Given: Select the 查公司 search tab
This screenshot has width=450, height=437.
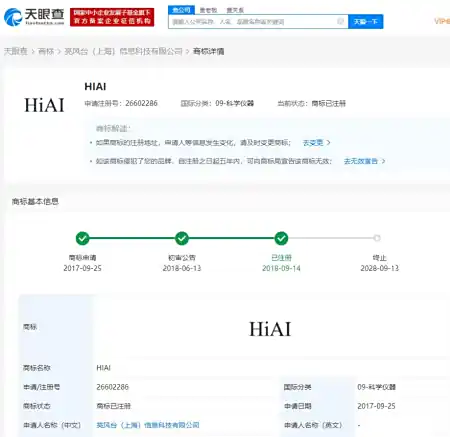Looking at the screenshot, I should coord(181,10).
